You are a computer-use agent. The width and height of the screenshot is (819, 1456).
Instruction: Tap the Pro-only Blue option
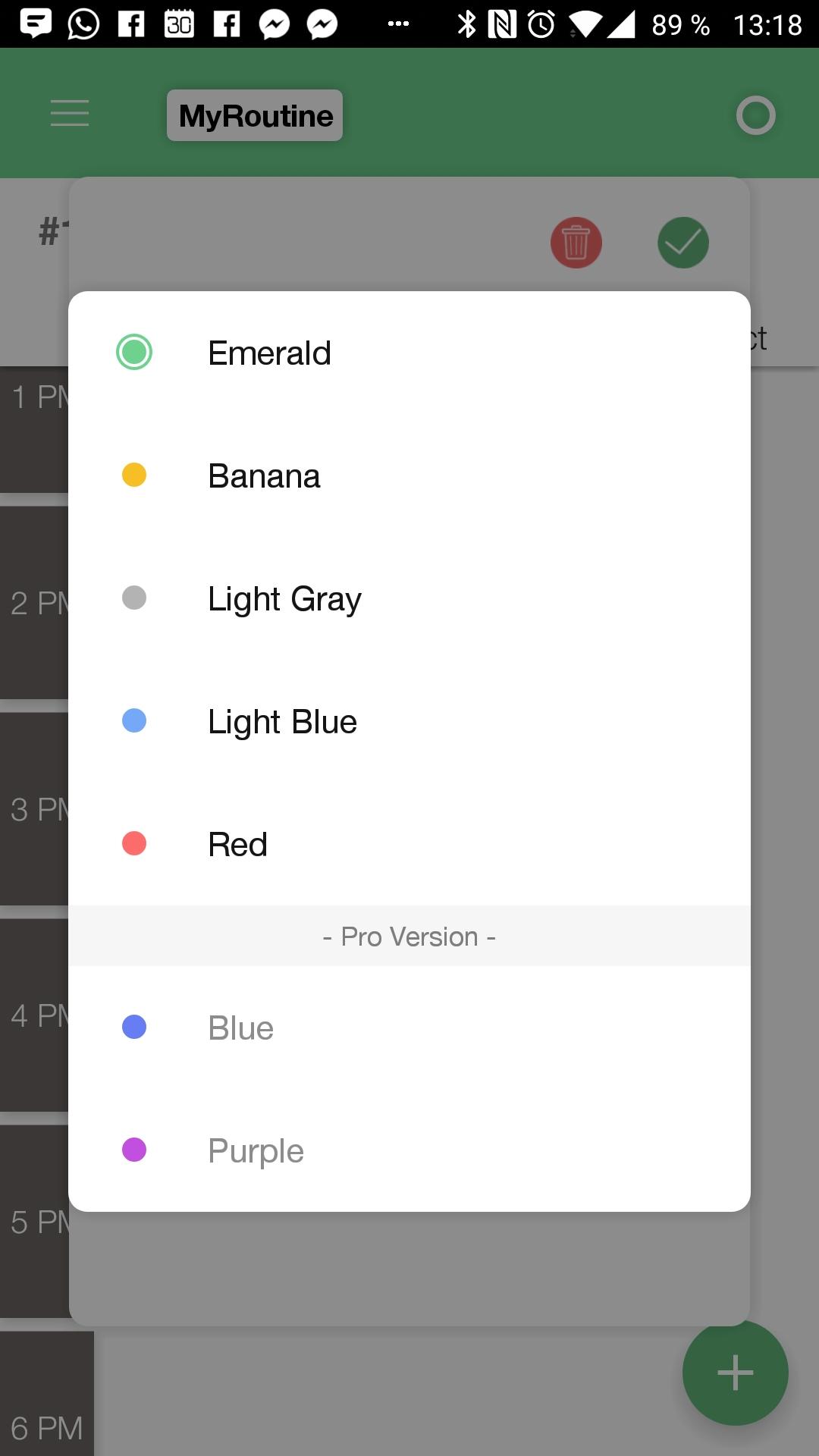pyautogui.click(x=409, y=1028)
